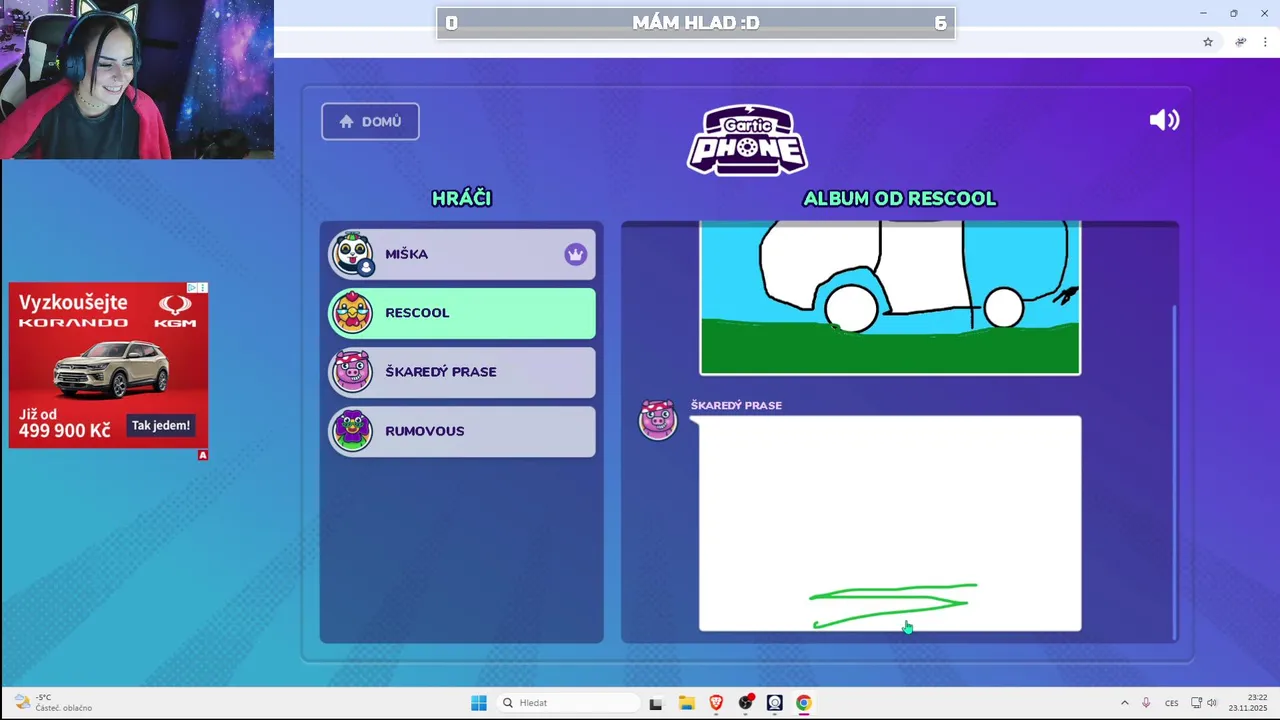Open File Explorer from the taskbar
1280x720 pixels.
coord(686,703)
